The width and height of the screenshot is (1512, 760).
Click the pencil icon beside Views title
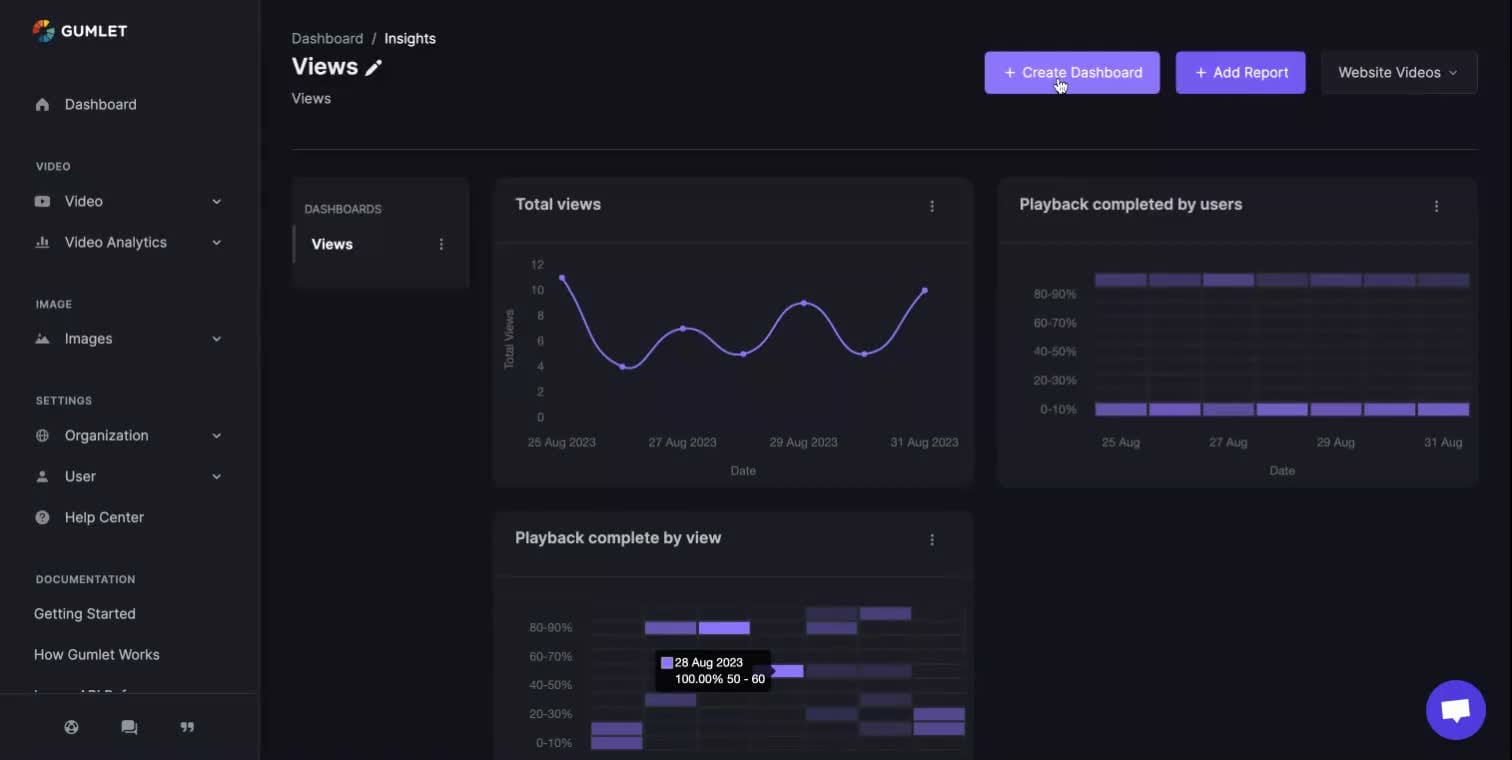pos(374,68)
